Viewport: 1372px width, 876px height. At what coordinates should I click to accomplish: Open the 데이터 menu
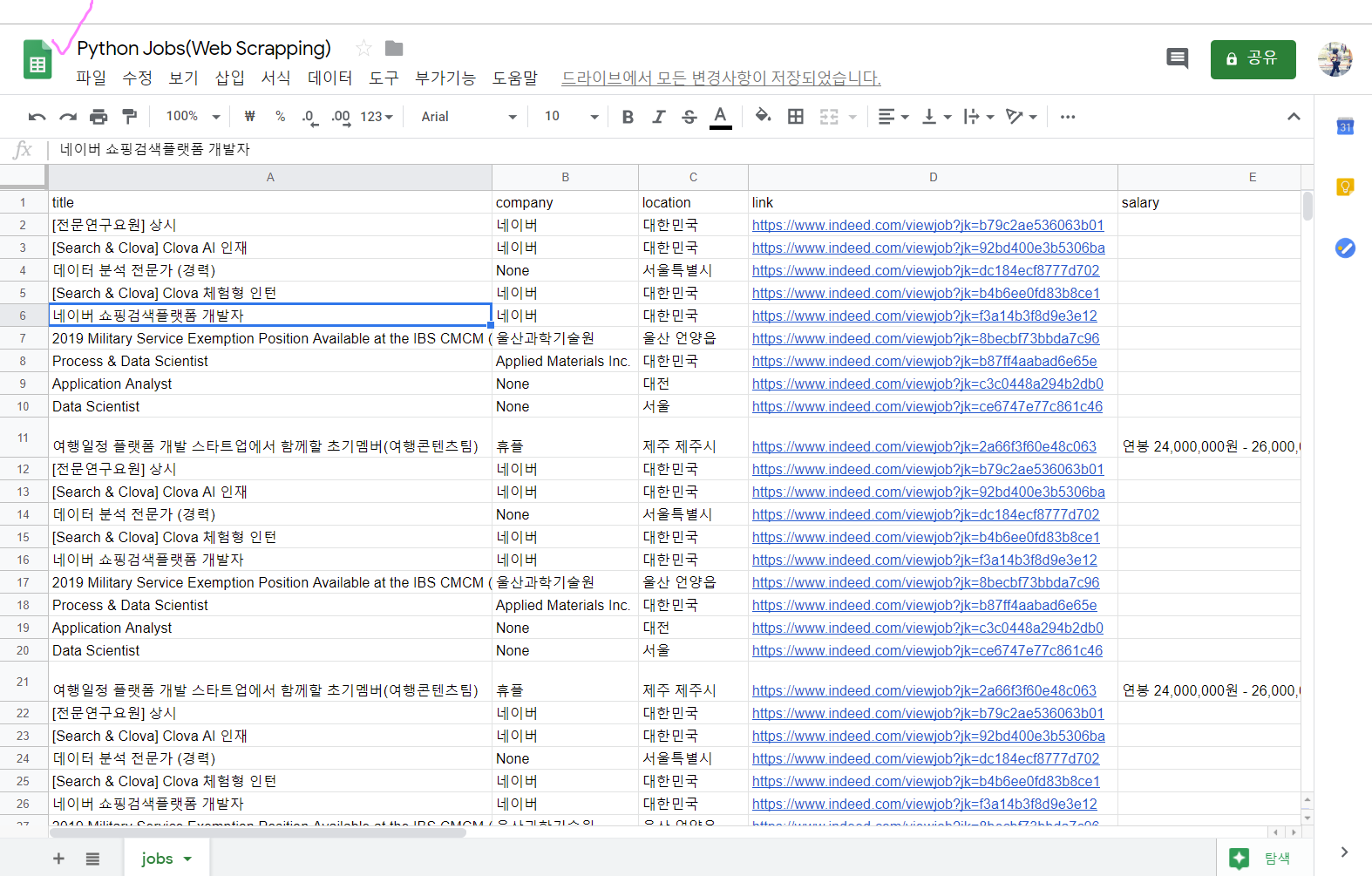click(330, 78)
